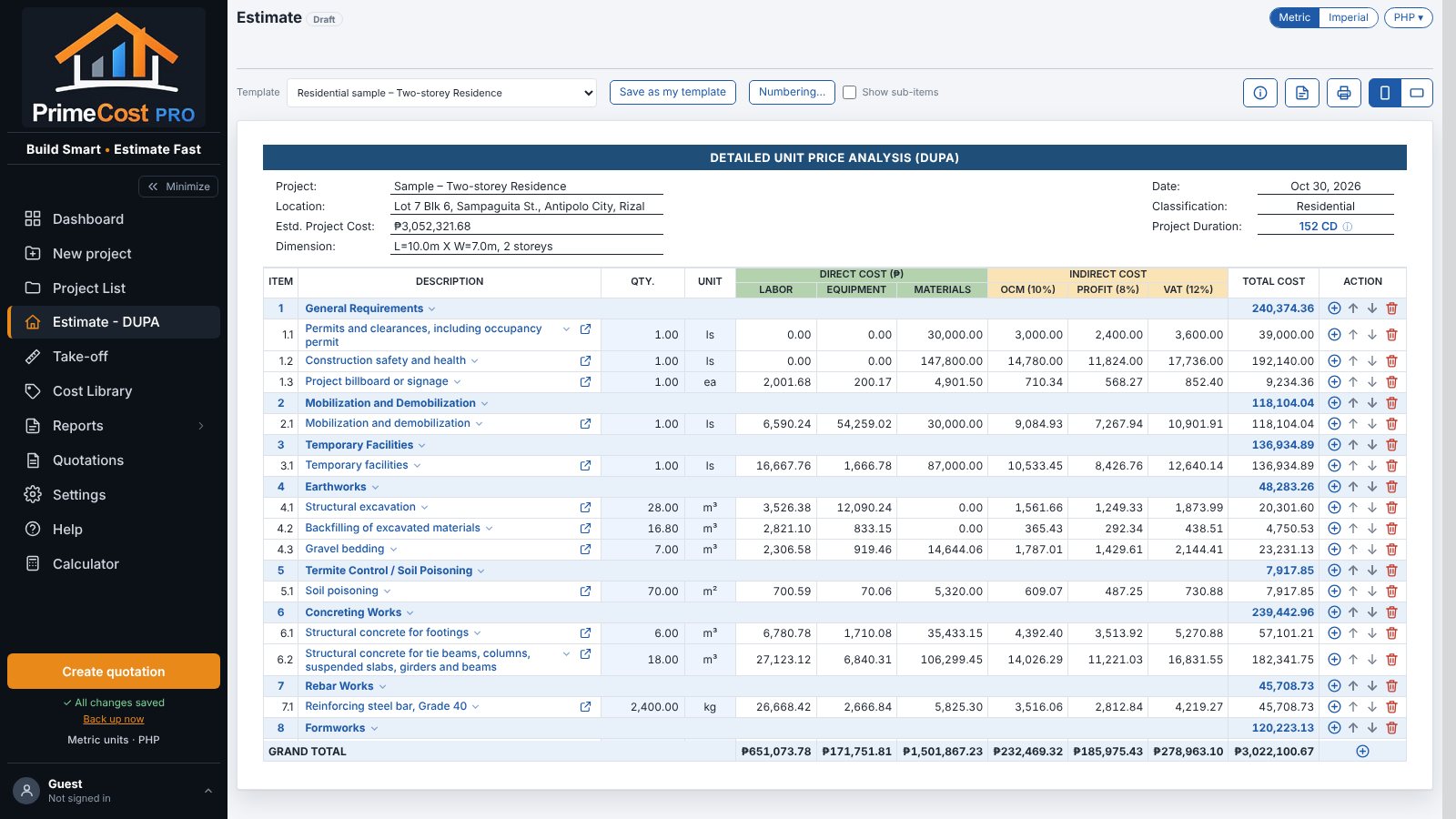Open Quotations page
The image size is (1456, 819).
(x=114, y=460)
